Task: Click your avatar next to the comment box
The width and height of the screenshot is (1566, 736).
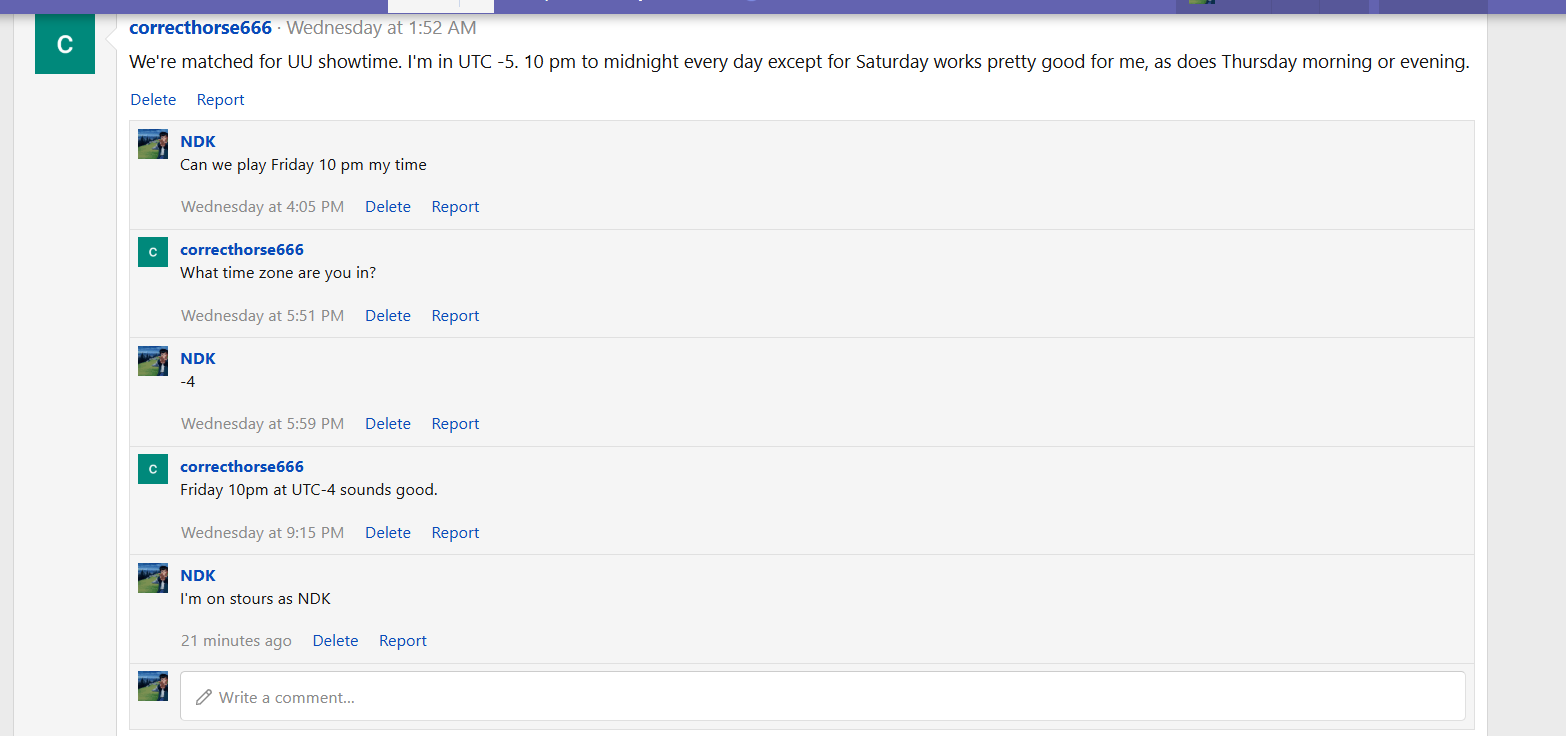Action: [153, 686]
